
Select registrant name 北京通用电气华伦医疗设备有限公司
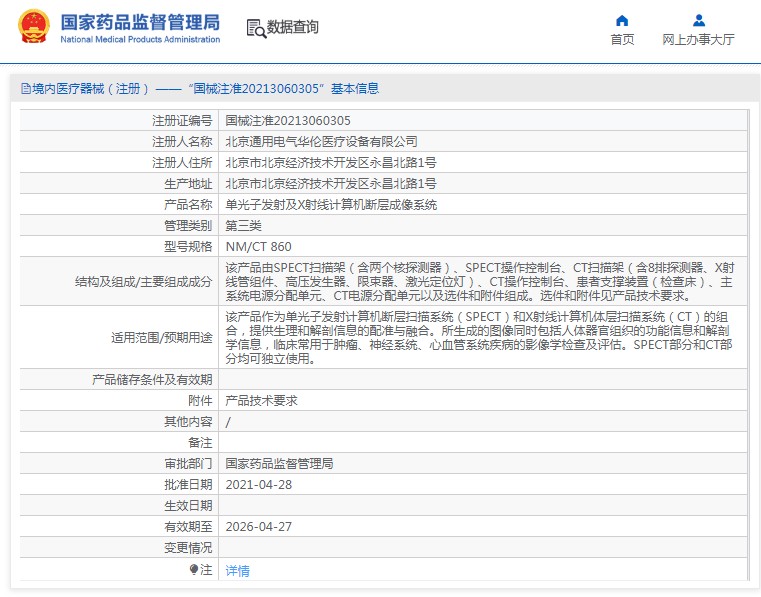point(321,141)
